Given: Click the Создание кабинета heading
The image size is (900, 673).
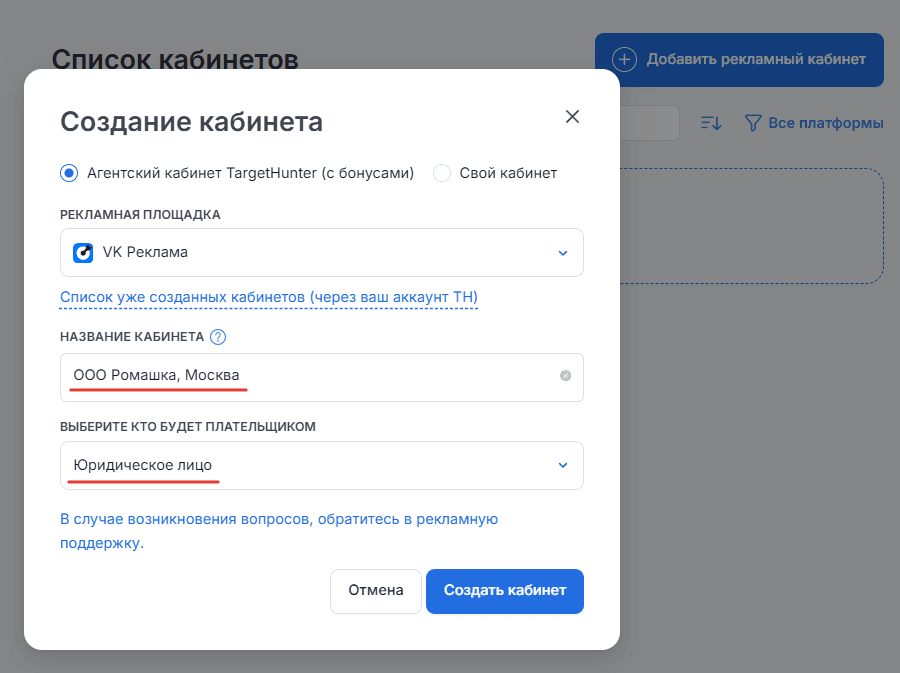Looking at the screenshot, I should coord(192,122).
